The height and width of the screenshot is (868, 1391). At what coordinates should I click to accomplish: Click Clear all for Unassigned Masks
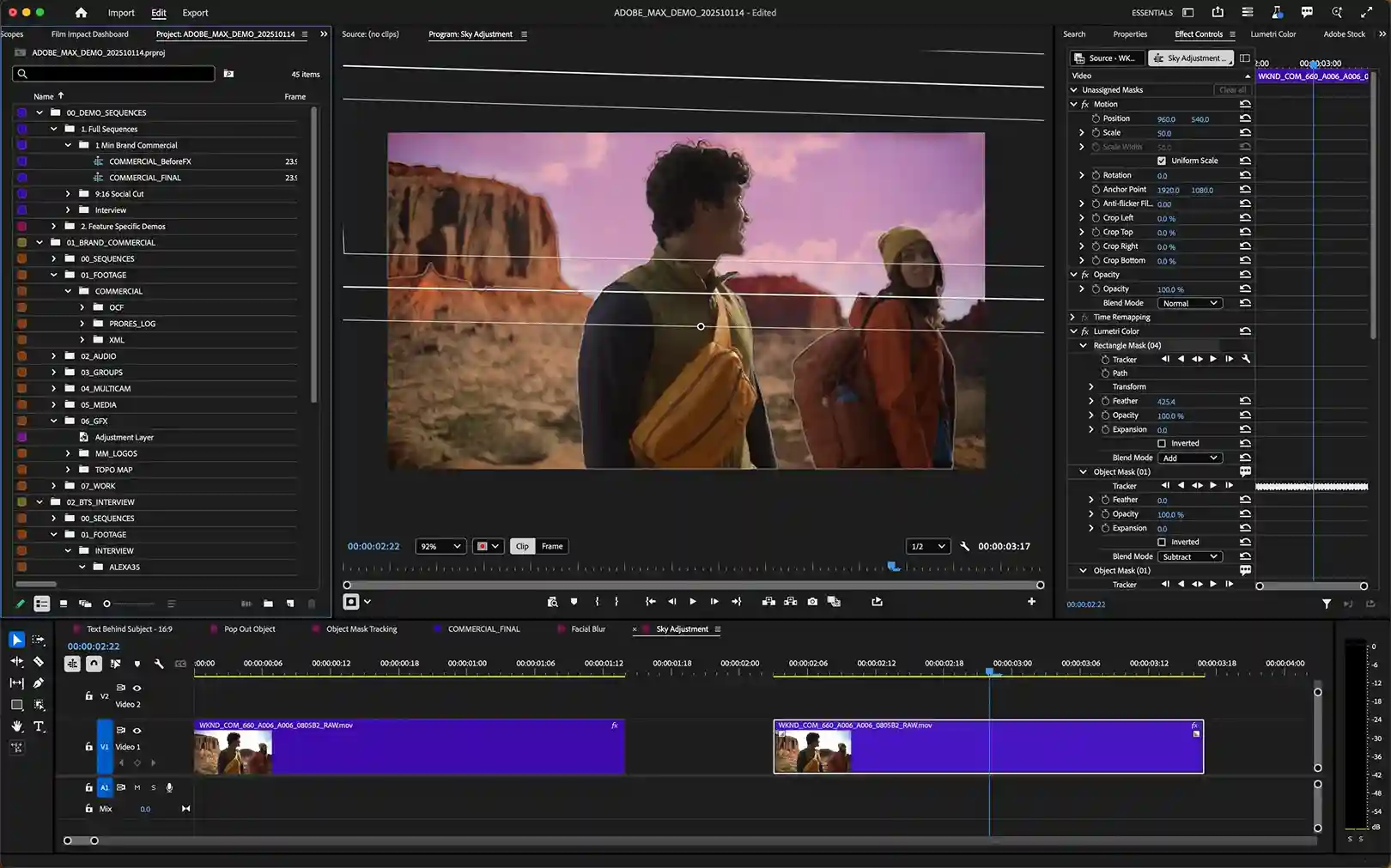[x=1231, y=89]
